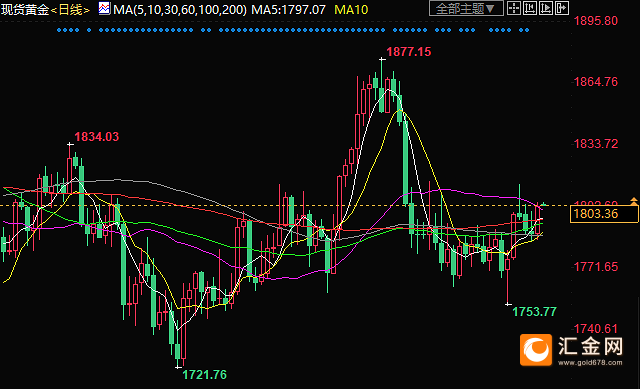Click the 1740.61 axis value
Viewport: 640px width, 389px height.
(x=596, y=329)
